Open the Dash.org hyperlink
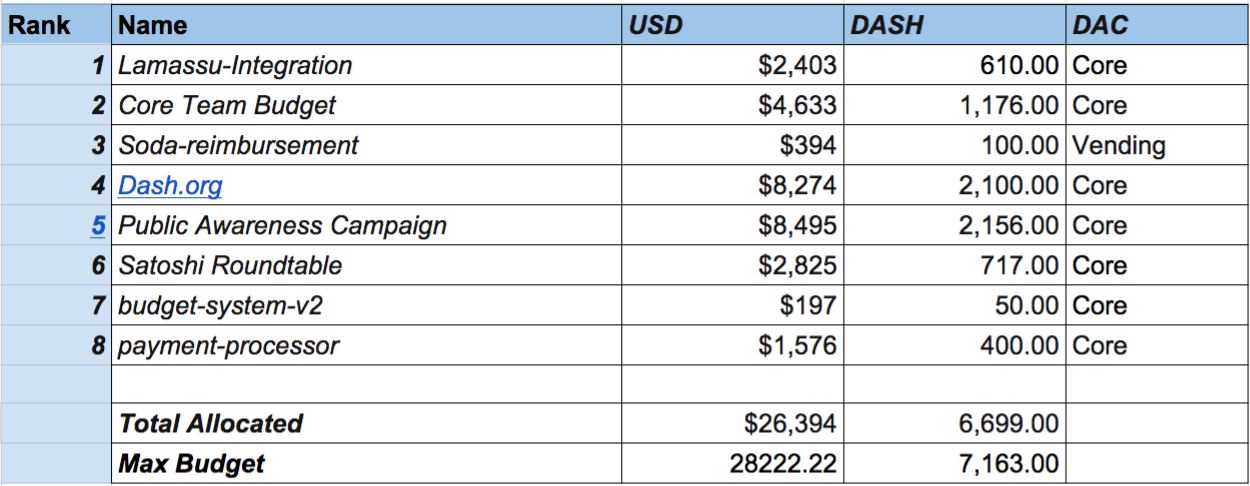The image size is (1250, 486). (170, 186)
